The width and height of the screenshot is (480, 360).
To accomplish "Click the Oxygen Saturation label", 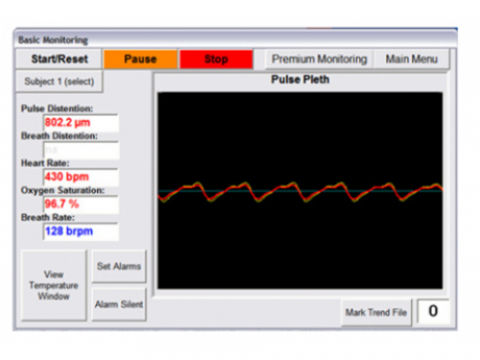I will [62, 190].
